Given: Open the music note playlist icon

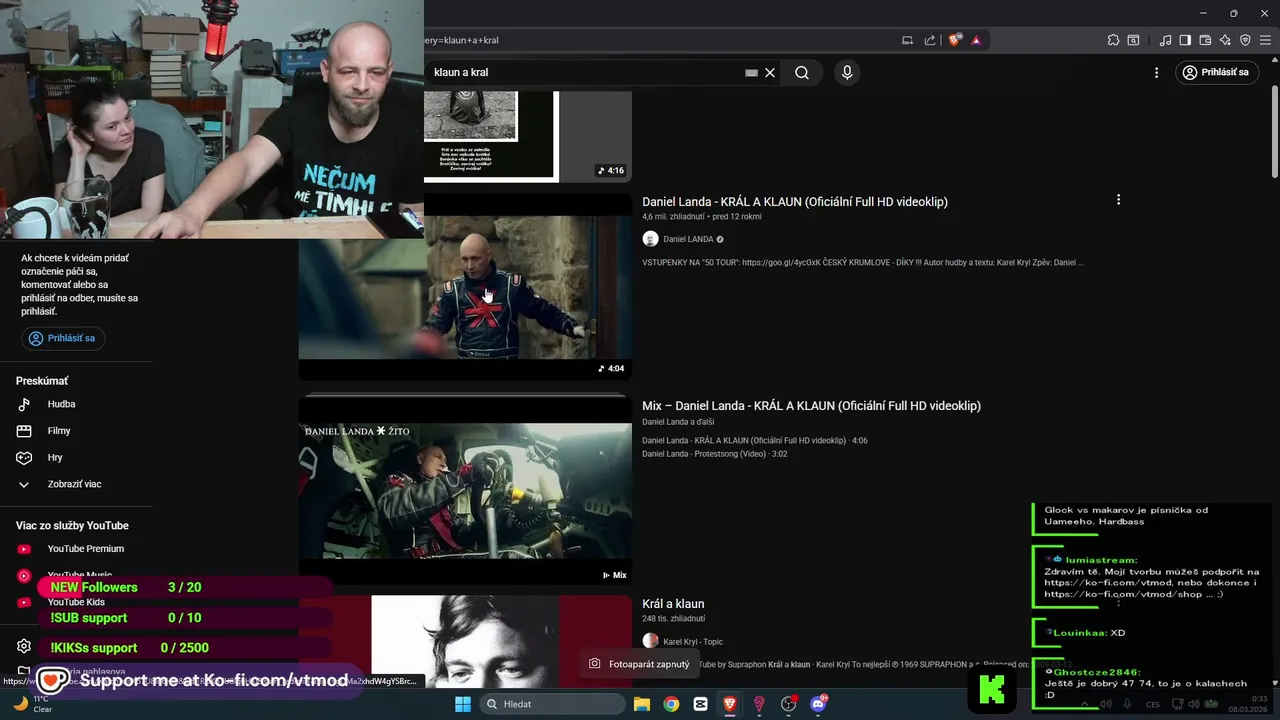Looking at the screenshot, I should tap(1165, 40).
